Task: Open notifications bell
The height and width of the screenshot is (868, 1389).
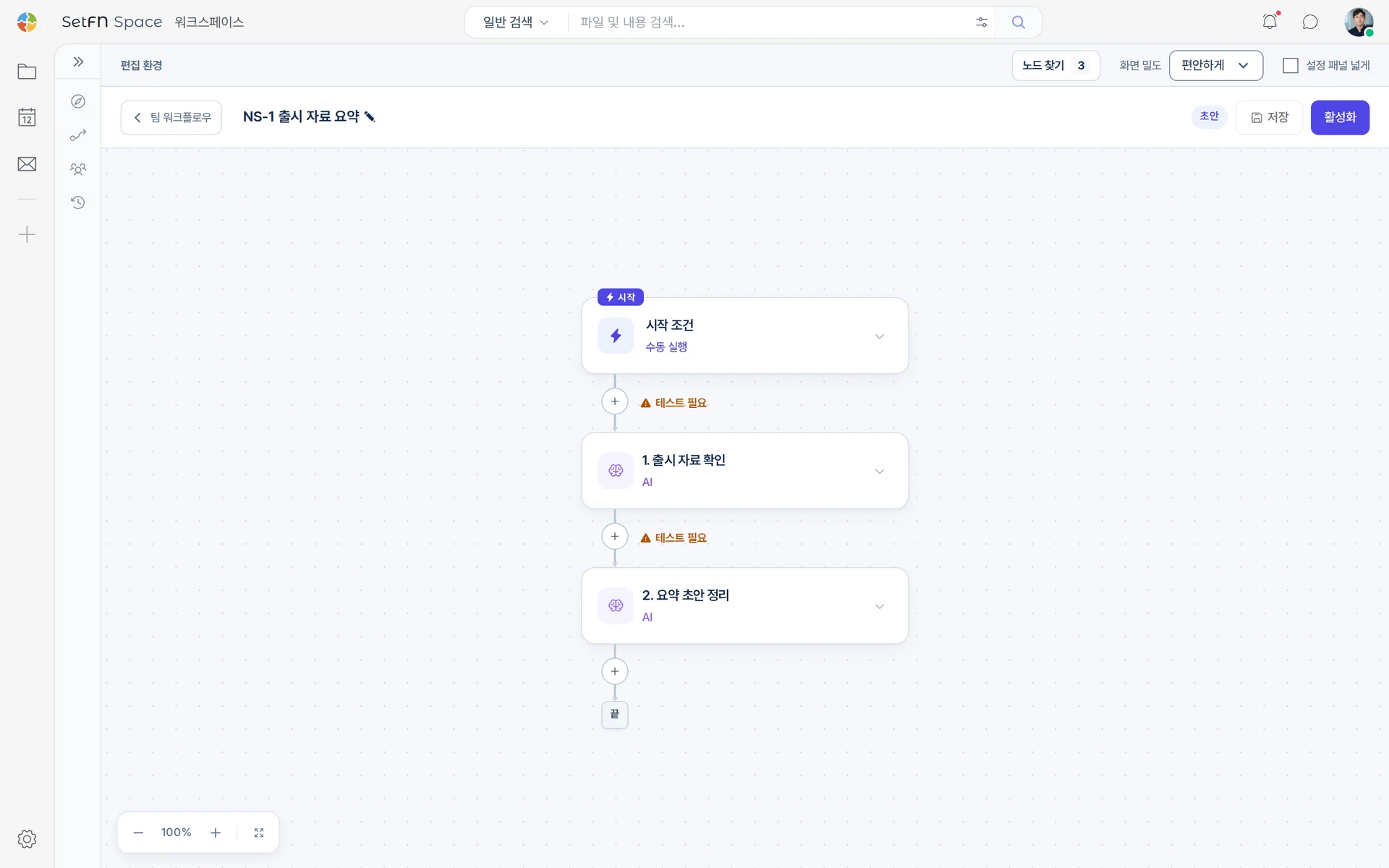Action: 1270,22
